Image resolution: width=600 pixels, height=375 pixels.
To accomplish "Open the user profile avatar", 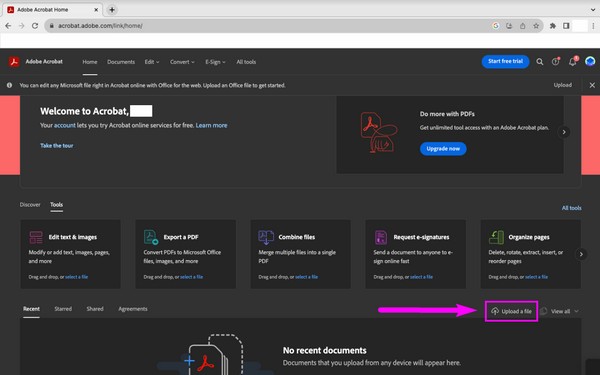I will pos(590,61).
